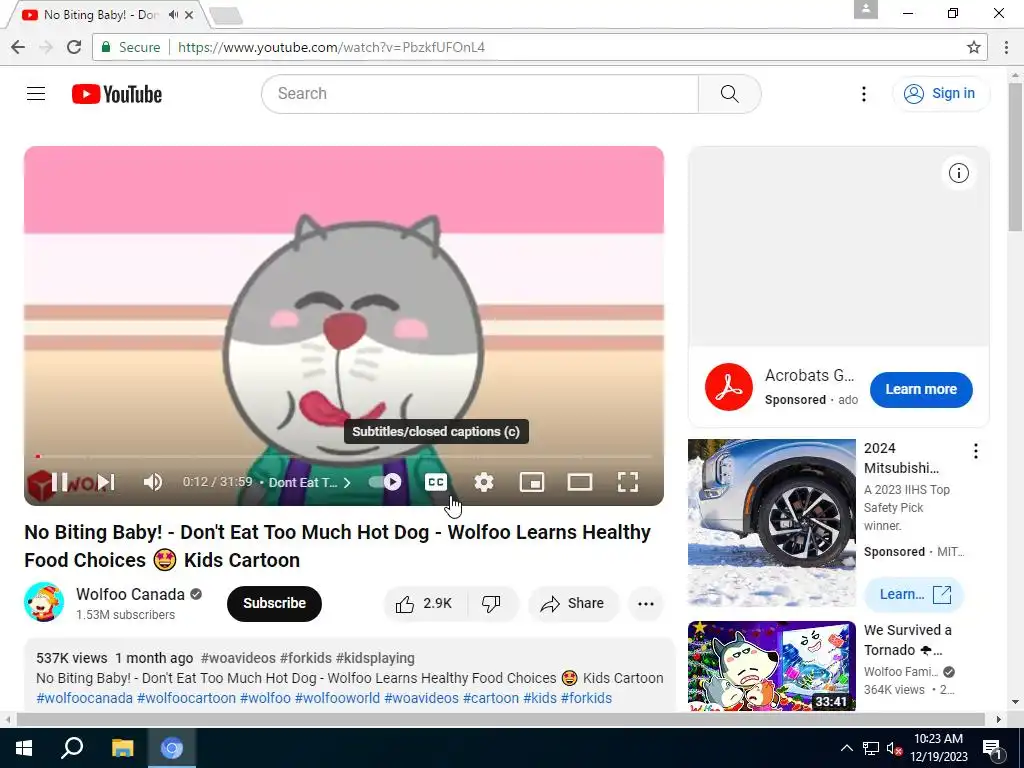The image size is (1024, 768).
Task: Pause the video with pause button
Action: pos(59,482)
